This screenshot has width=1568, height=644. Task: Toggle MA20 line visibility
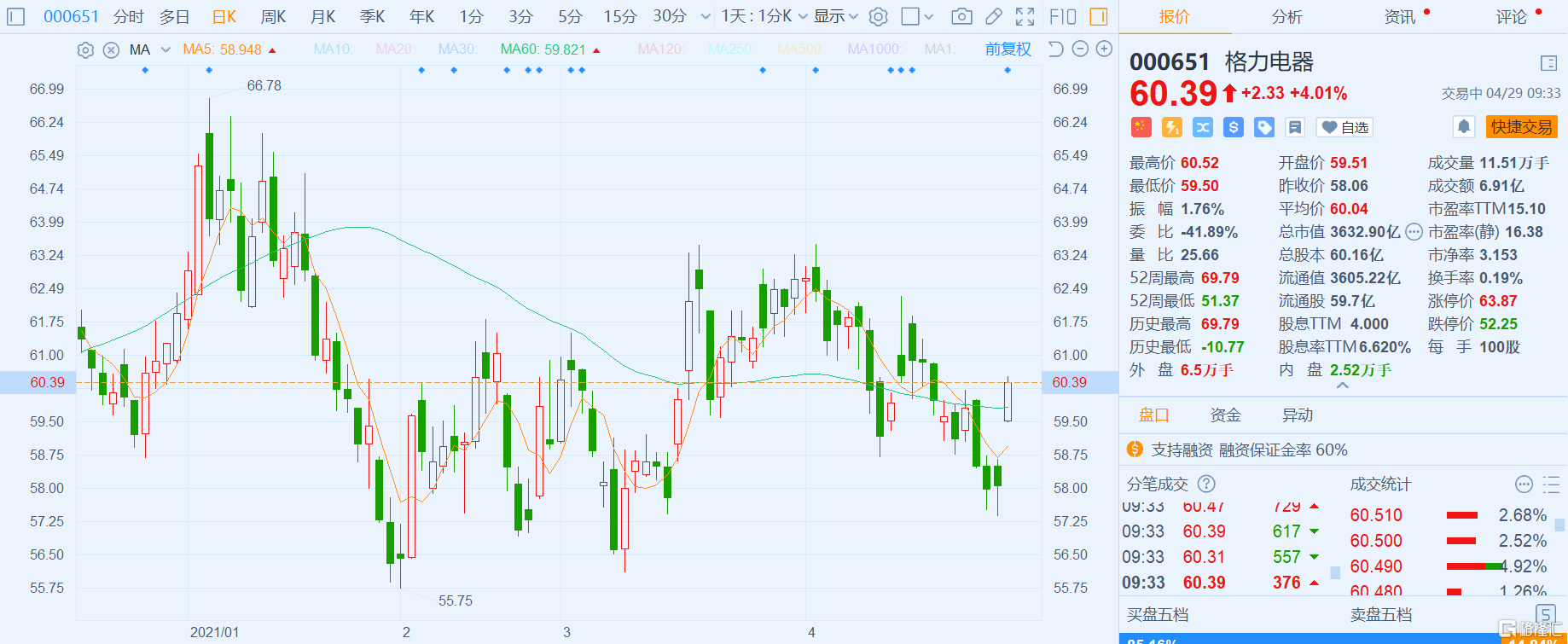coord(394,49)
